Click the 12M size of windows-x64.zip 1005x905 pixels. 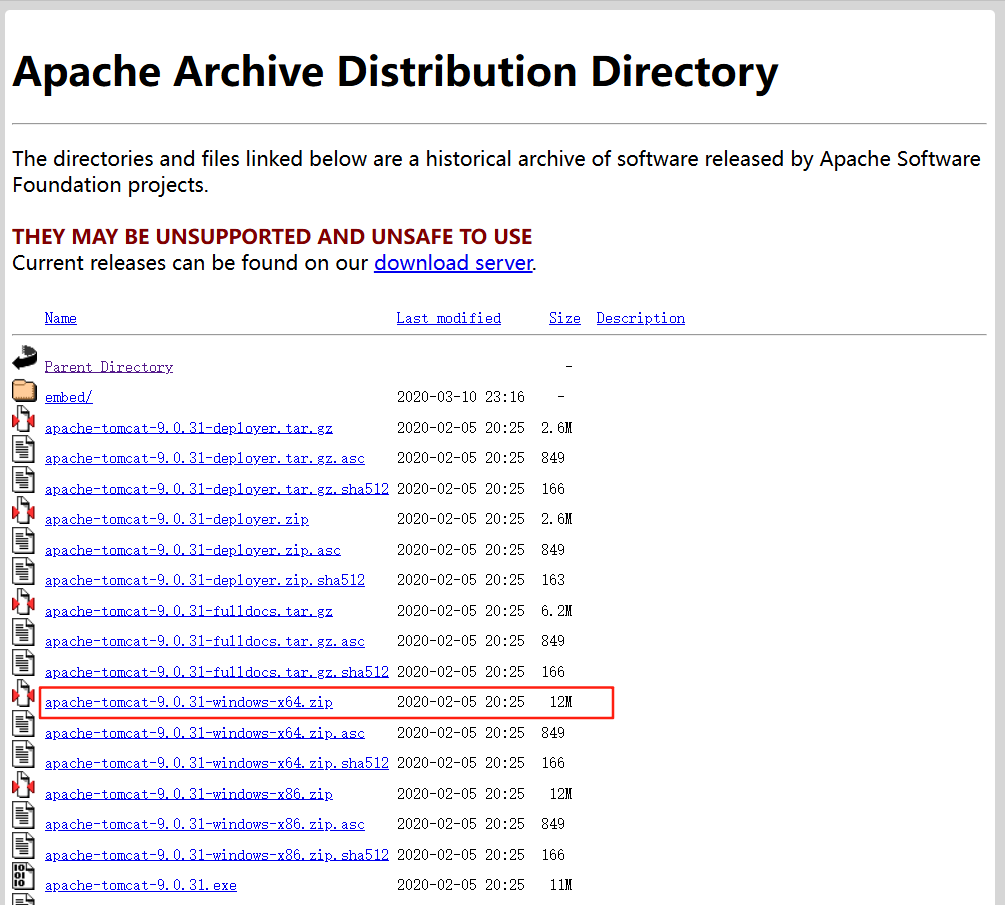(x=561, y=702)
